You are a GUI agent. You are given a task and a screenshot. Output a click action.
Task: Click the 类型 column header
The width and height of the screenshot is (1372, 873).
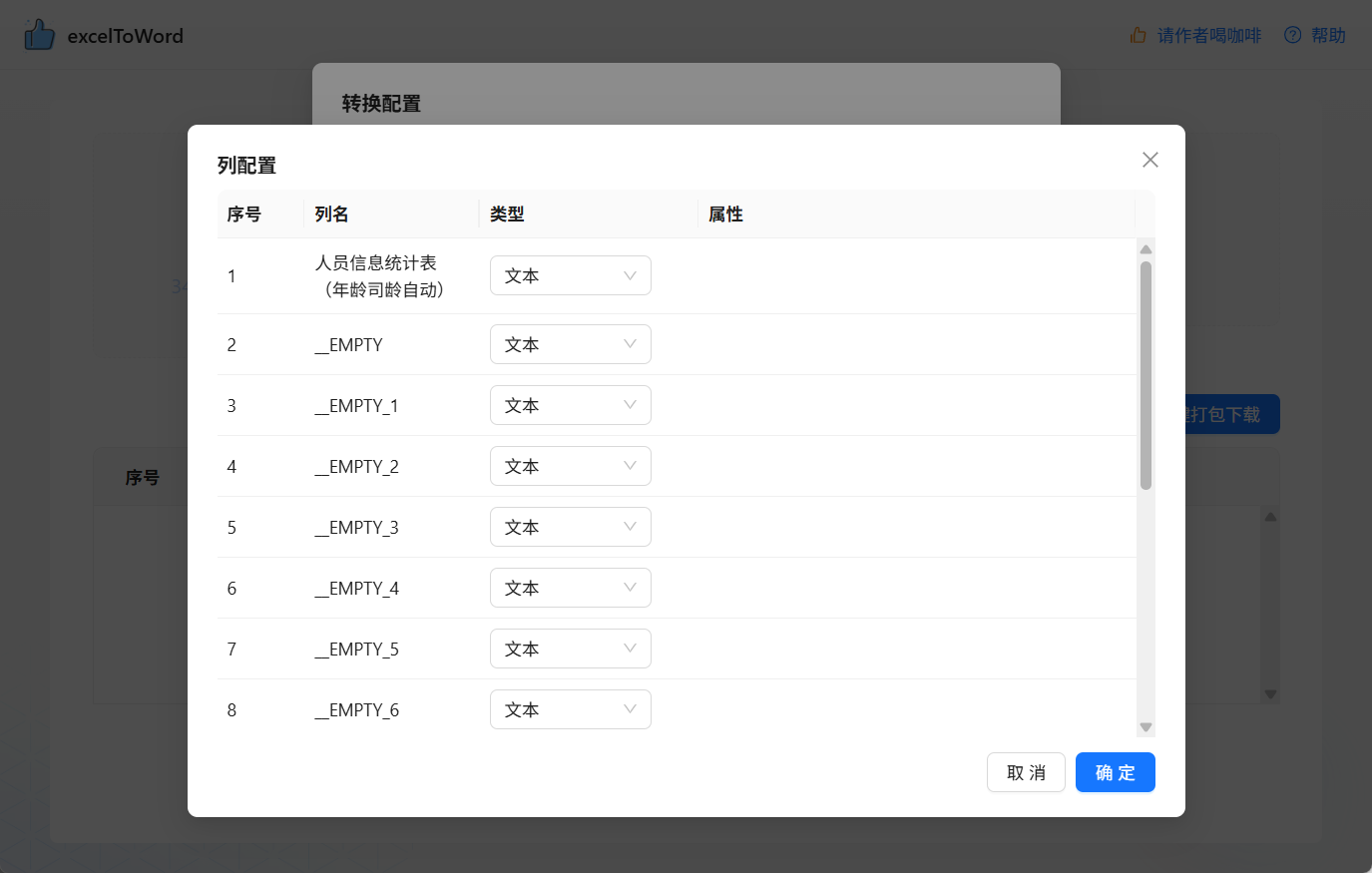point(507,214)
